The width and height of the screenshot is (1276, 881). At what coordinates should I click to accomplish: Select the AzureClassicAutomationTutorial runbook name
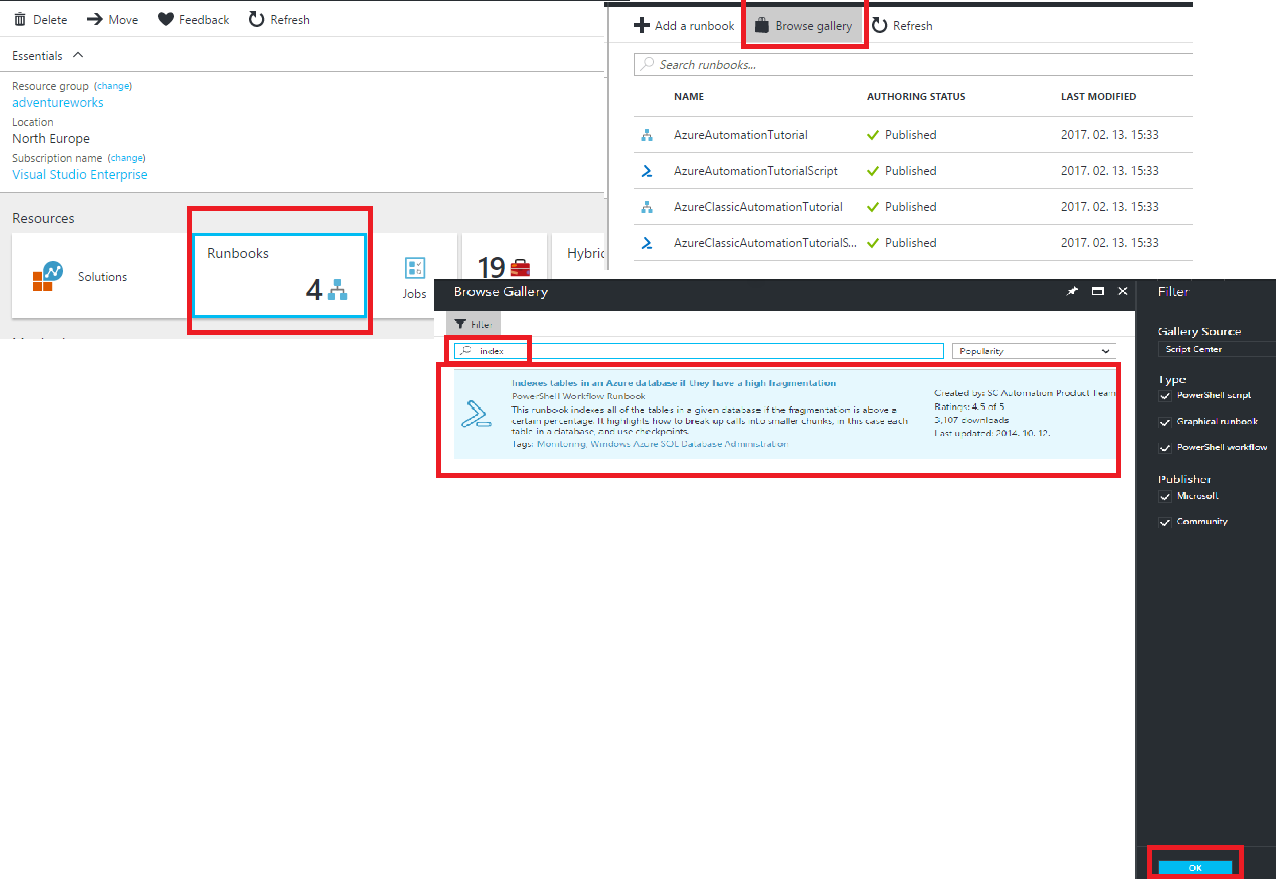click(758, 207)
